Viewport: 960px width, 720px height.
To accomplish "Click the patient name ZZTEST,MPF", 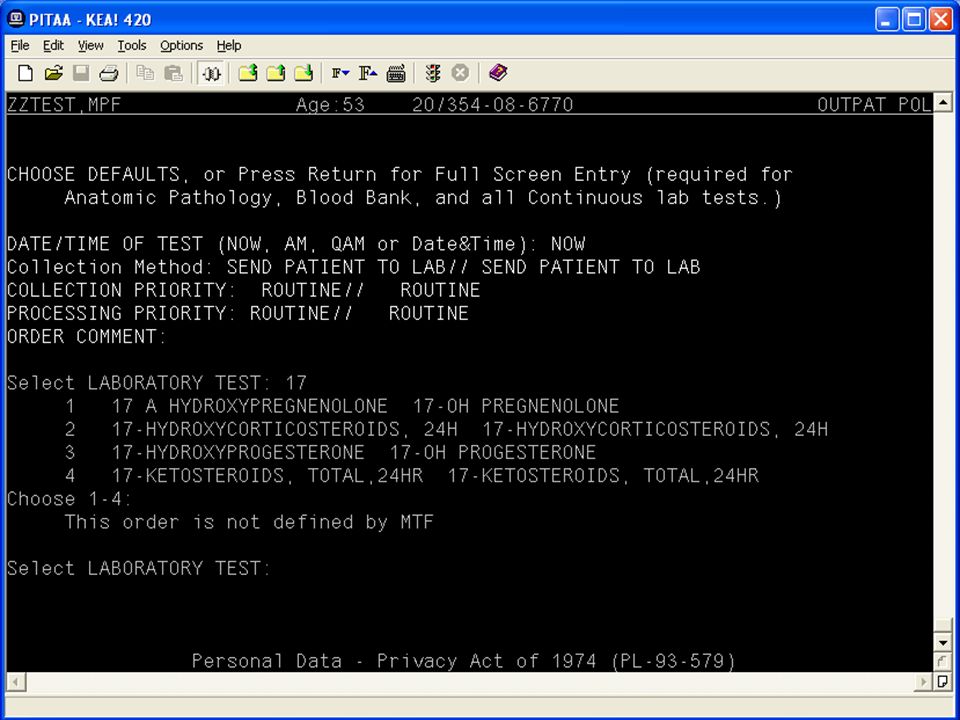I will (x=64, y=105).
